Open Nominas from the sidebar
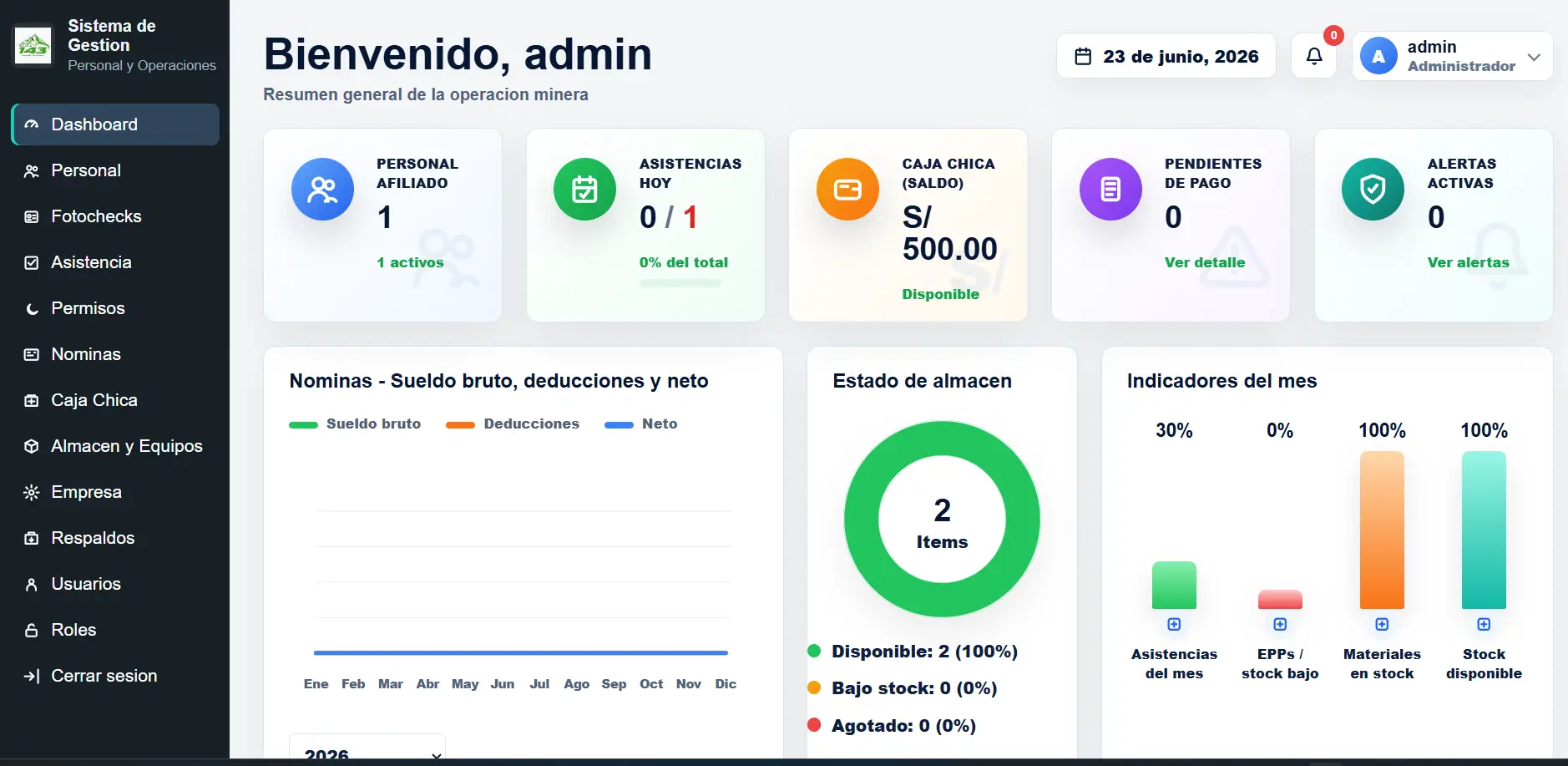Image resolution: width=1568 pixels, height=766 pixels. click(x=115, y=354)
